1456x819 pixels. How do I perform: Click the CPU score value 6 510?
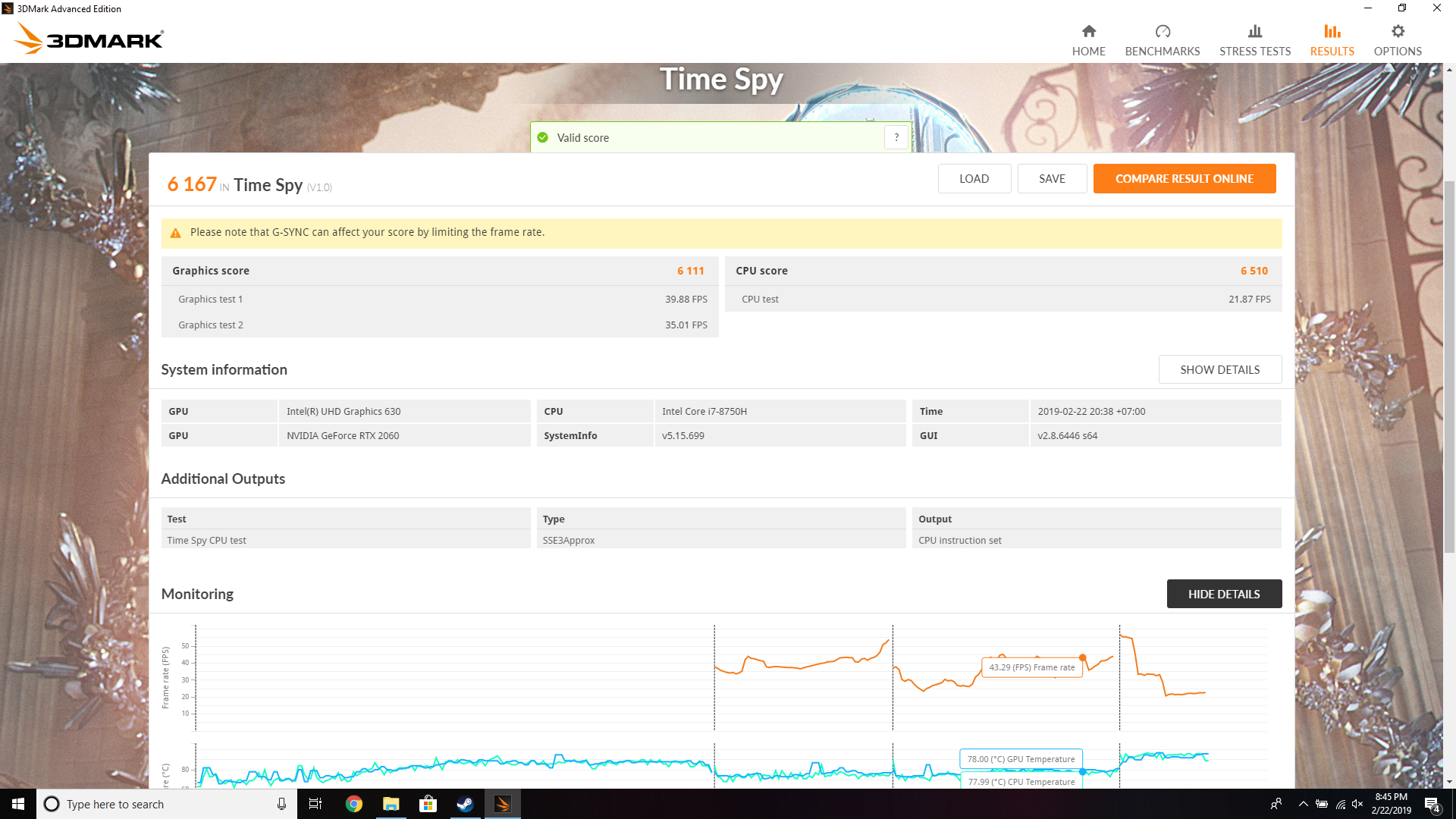click(x=1254, y=271)
